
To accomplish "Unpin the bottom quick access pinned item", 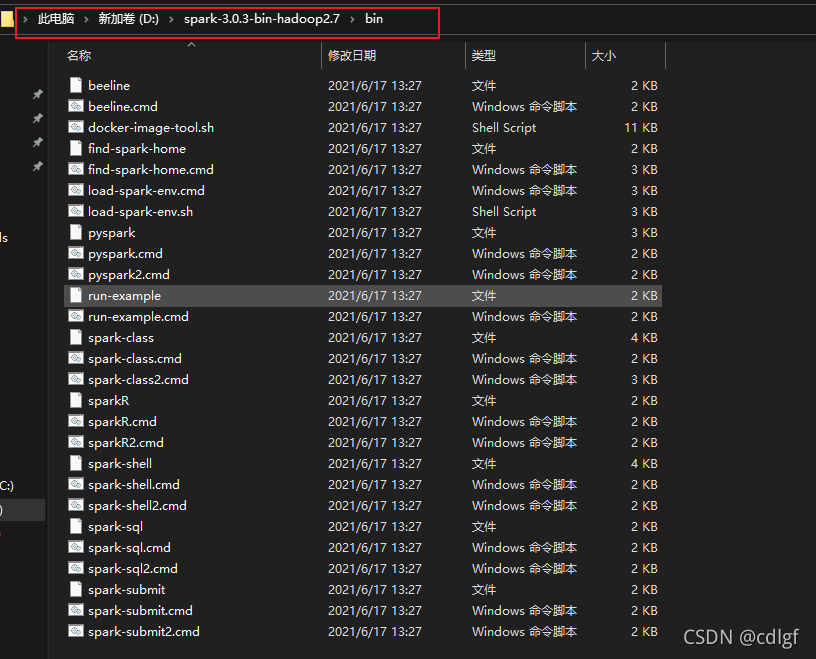I will [38, 168].
